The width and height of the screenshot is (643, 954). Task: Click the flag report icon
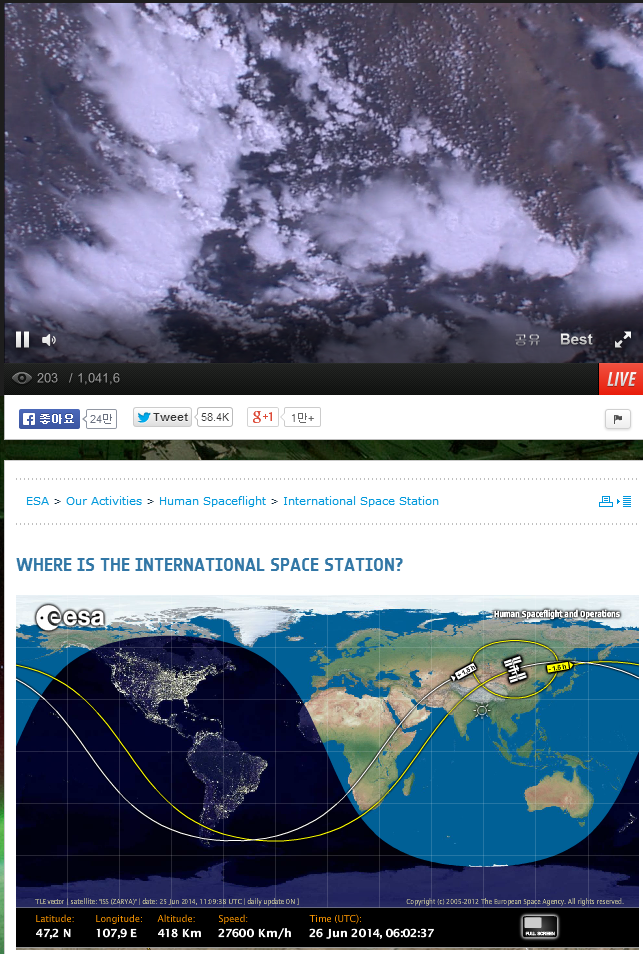pos(618,419)
